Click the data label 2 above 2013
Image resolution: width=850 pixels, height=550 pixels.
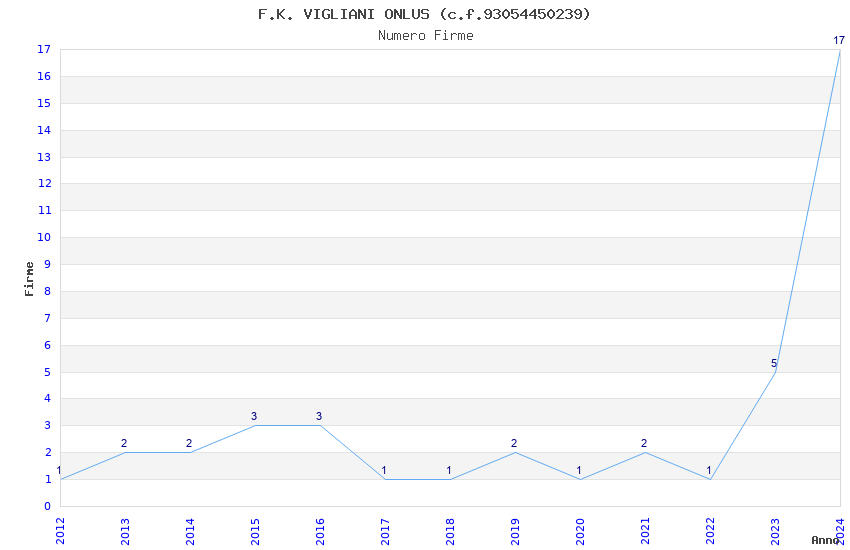point(124,443)
